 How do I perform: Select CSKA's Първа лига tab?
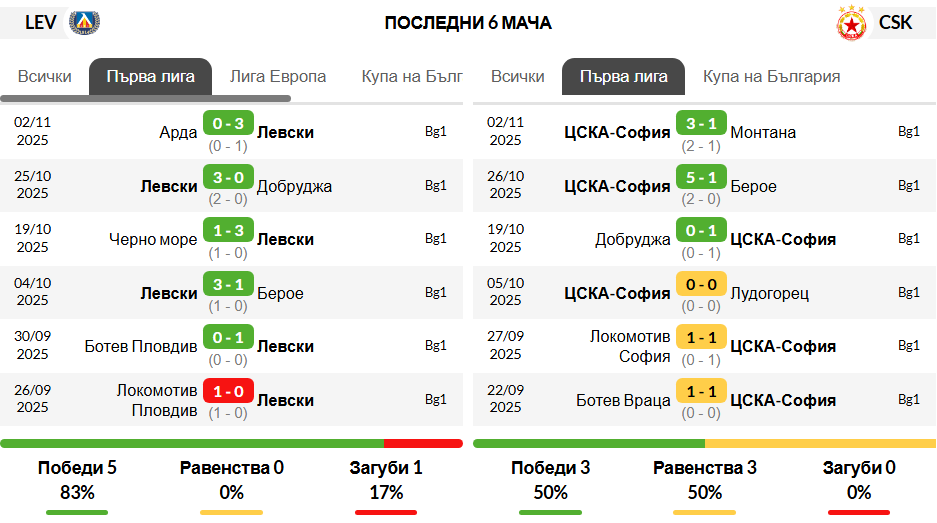pos(623,77)
